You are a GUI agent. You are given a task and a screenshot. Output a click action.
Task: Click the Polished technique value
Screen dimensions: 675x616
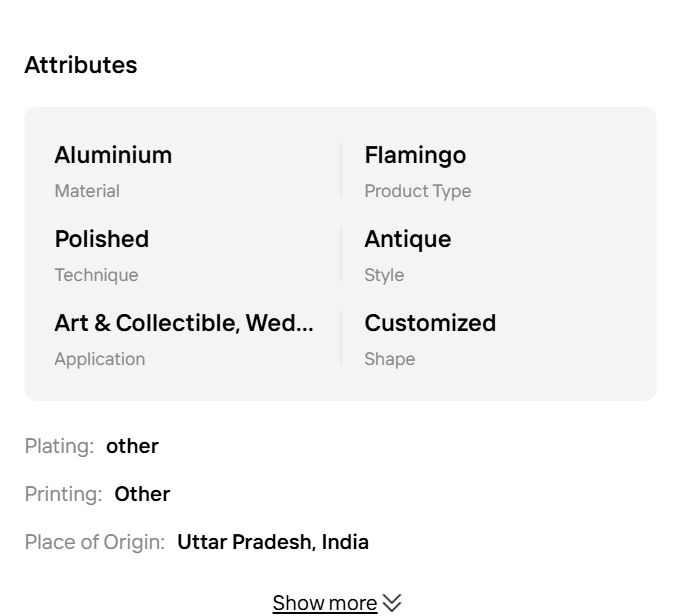pos(101,239)
